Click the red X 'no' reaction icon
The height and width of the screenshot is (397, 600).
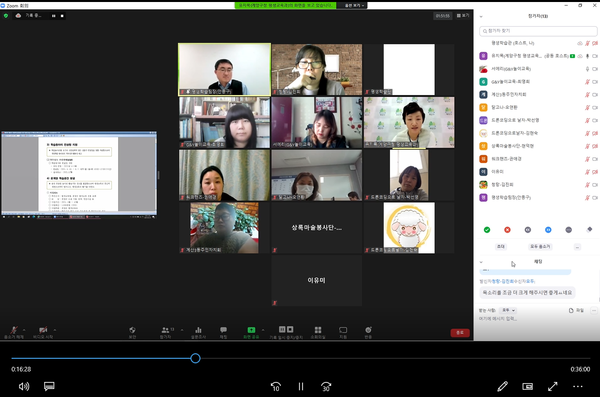507,230
